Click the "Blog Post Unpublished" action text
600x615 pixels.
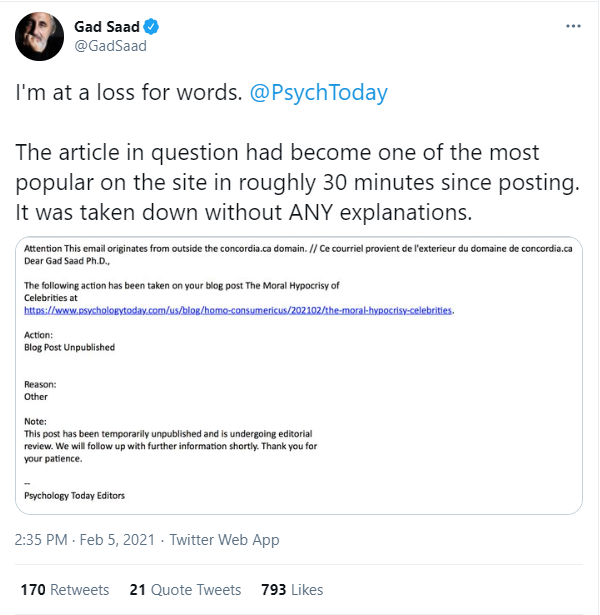[70, 348]
